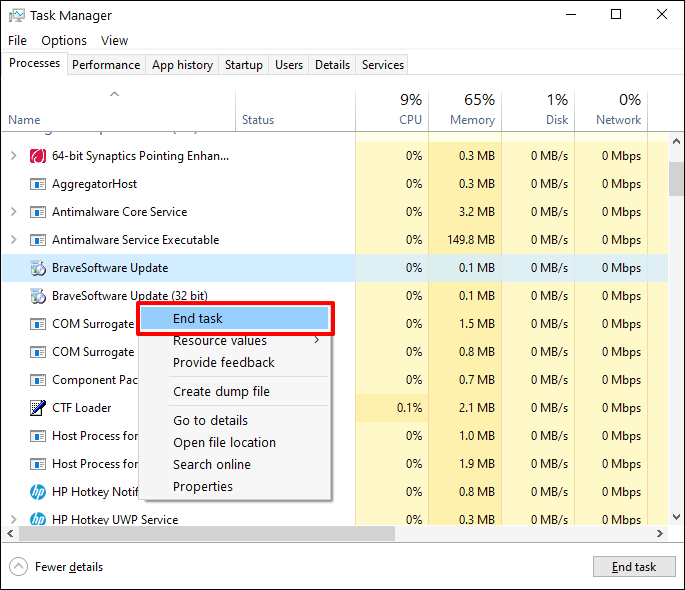Viewport: 685px width, 590px height.
Task: Switch to the Users tab
Action: [289, 65]
